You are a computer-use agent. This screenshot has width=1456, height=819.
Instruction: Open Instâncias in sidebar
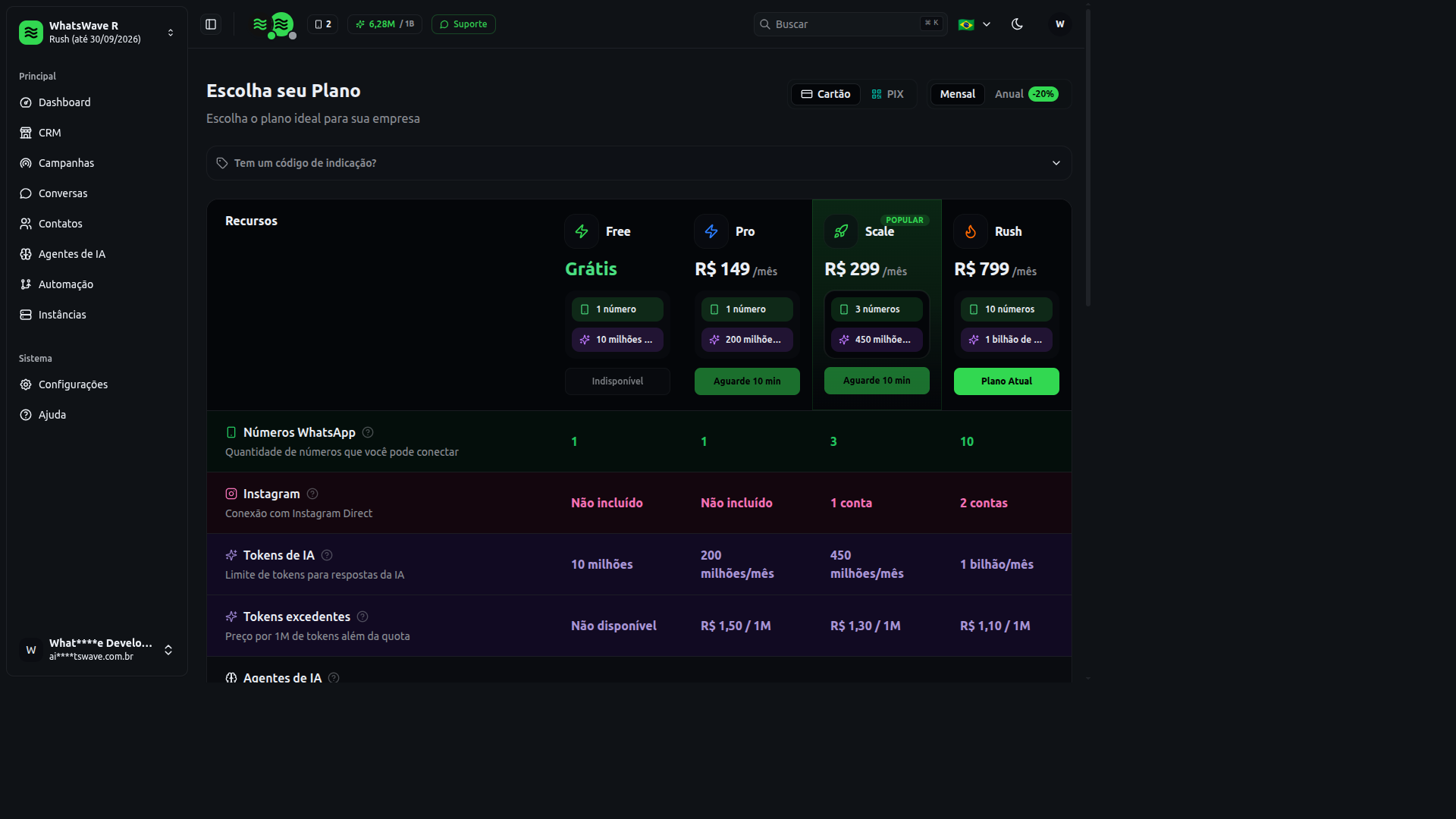pos(97,315)
